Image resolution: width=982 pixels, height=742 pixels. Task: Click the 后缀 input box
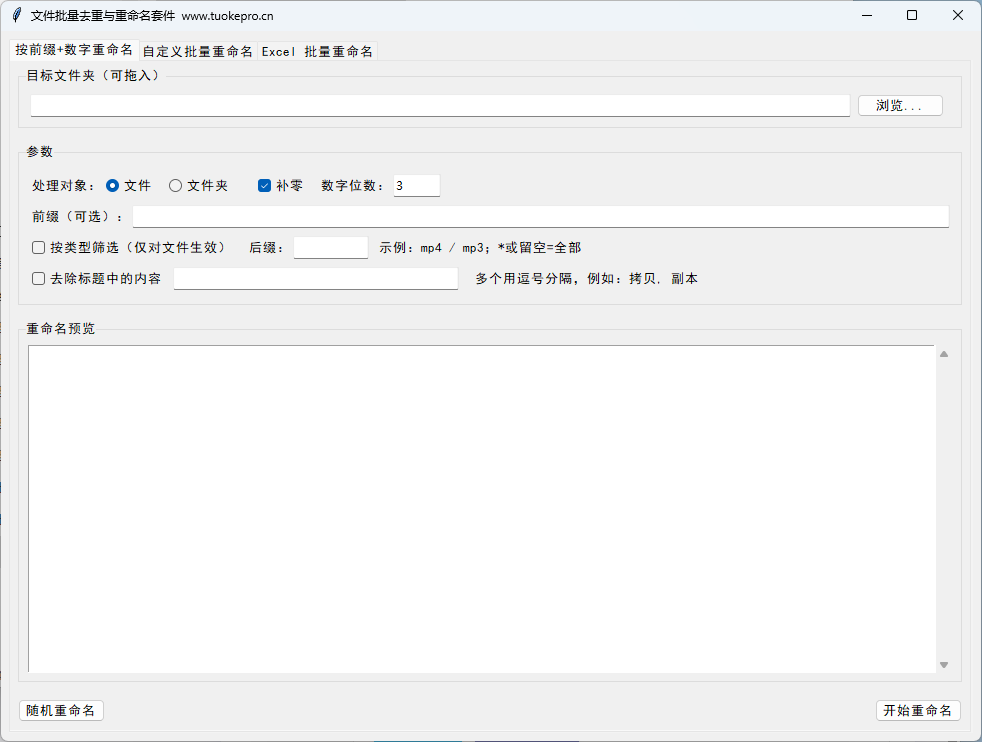click(330, 247)
